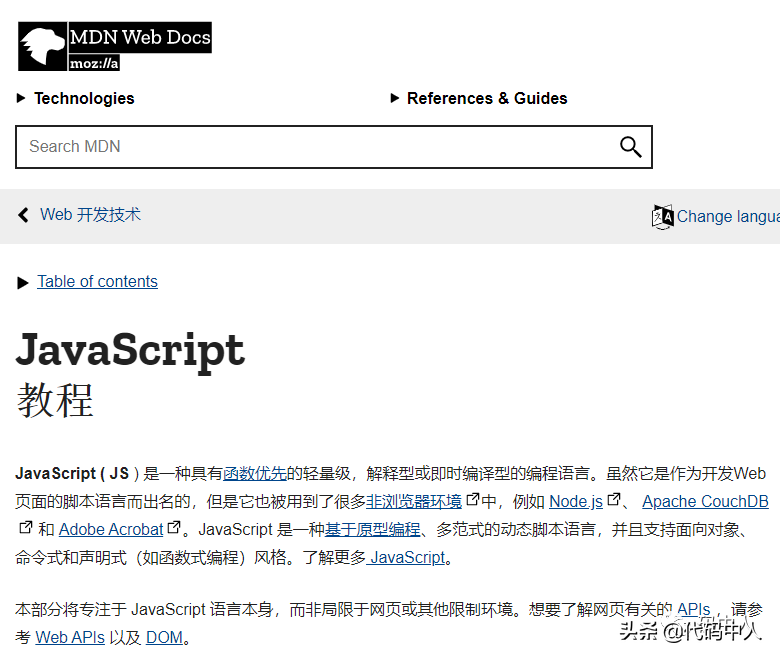Follow the 非浏览器环境 link
Viewport: 780px width, 659px height.
pos(414,501)
